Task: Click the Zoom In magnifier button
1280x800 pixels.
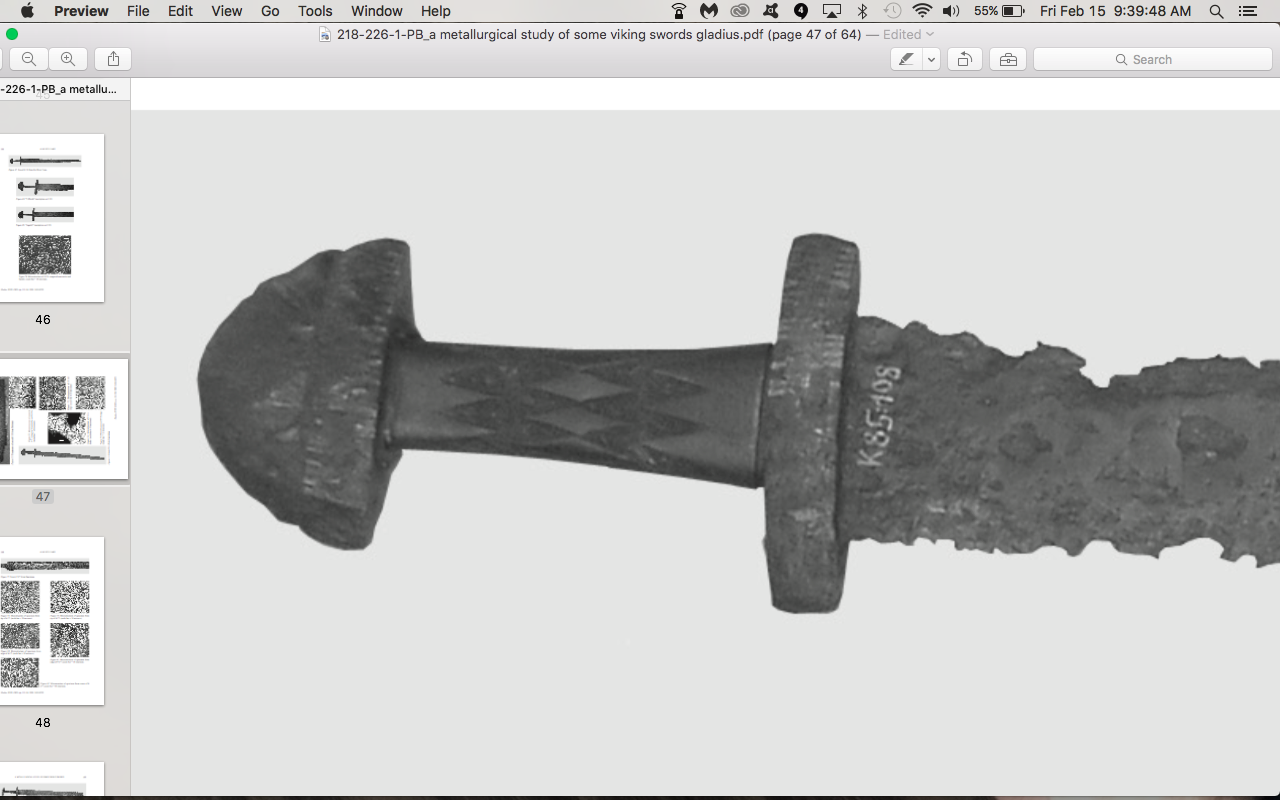Action: (67, 59)
